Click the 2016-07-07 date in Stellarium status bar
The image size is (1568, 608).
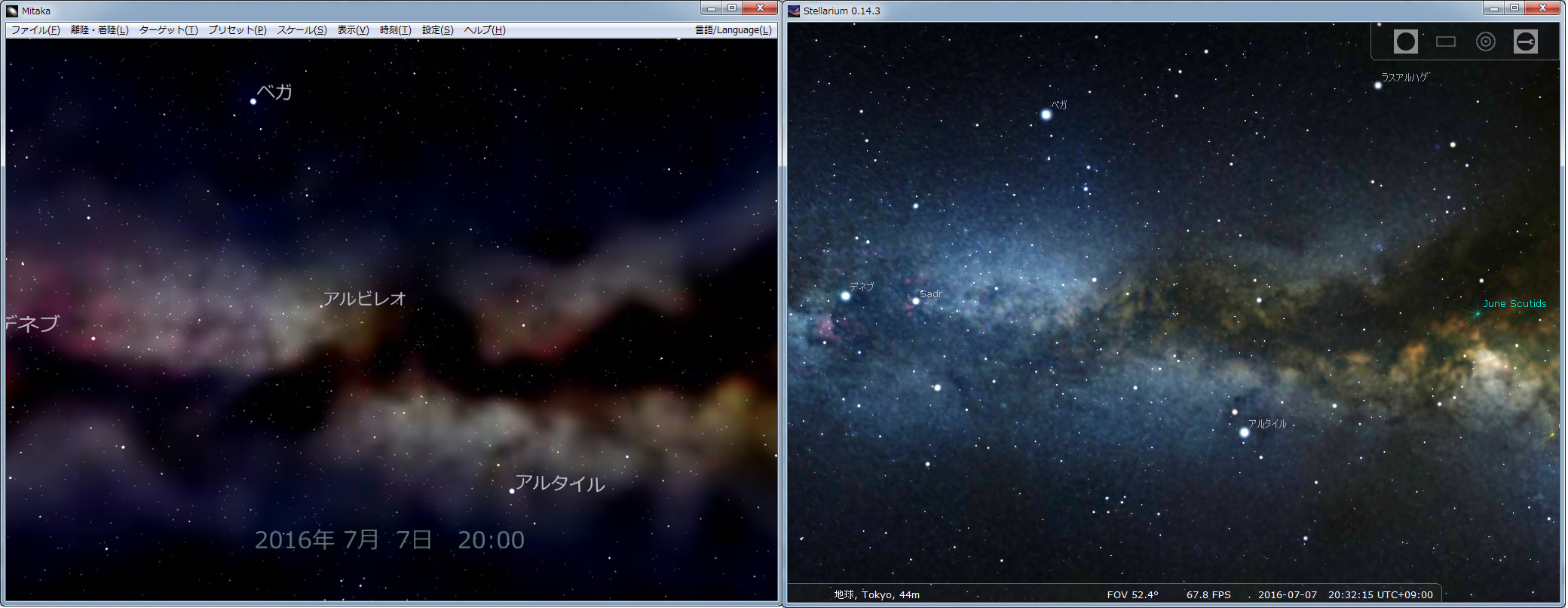click(1288, 594)
